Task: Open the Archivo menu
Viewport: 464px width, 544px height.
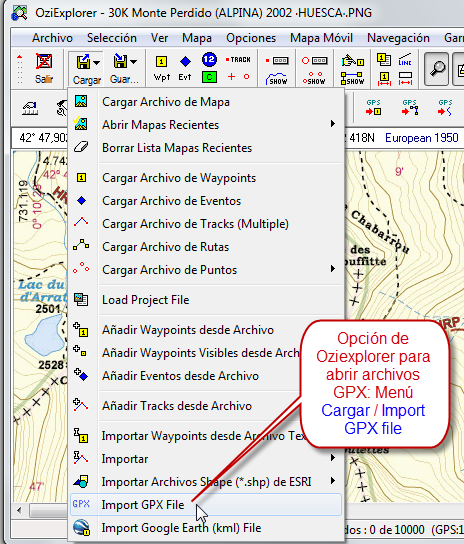Action: tap(52, 38)
